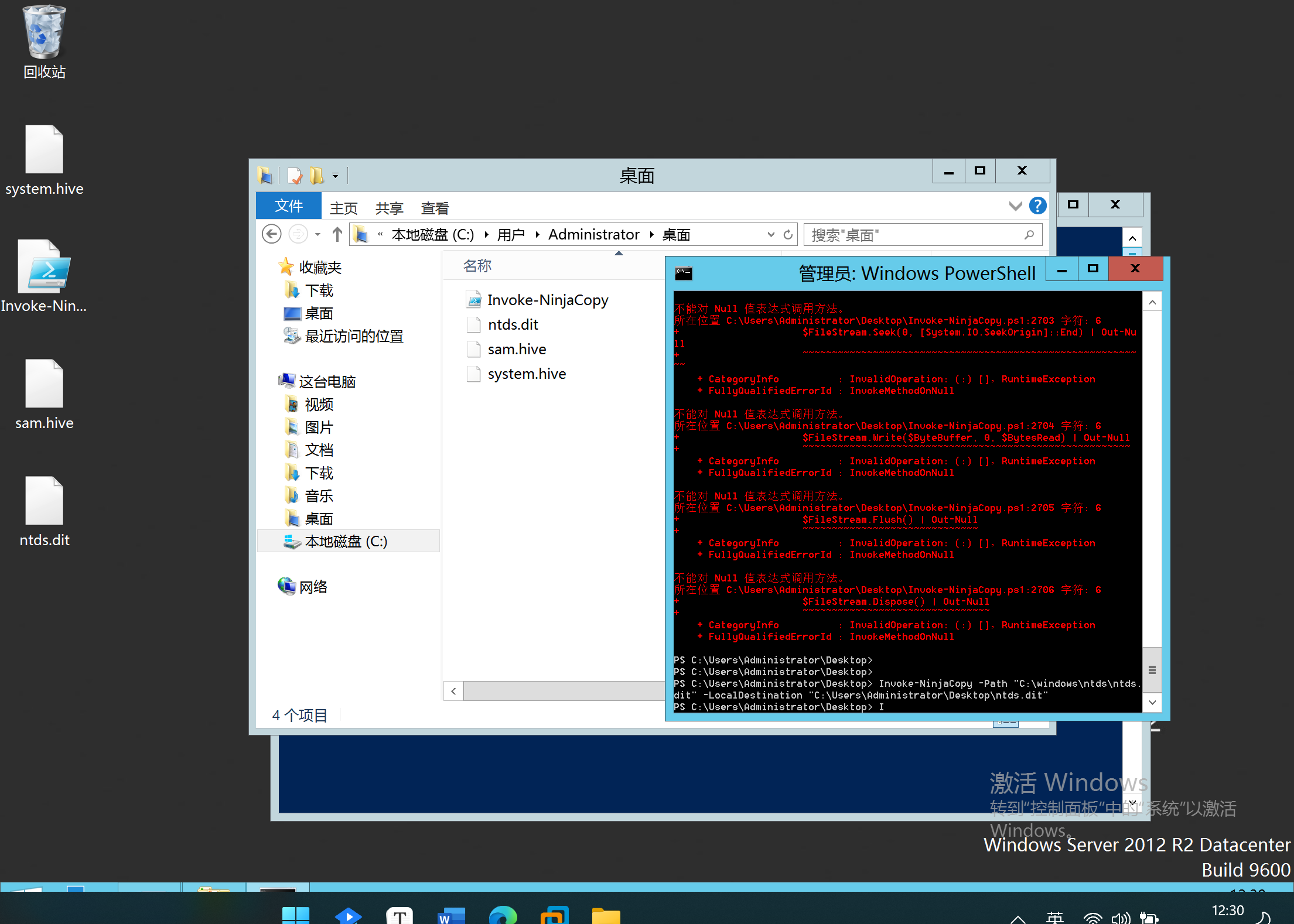This screenshot has height=924, width=1294.
Task: Click the refresh icon in address bar
Action: pos(788,235)
